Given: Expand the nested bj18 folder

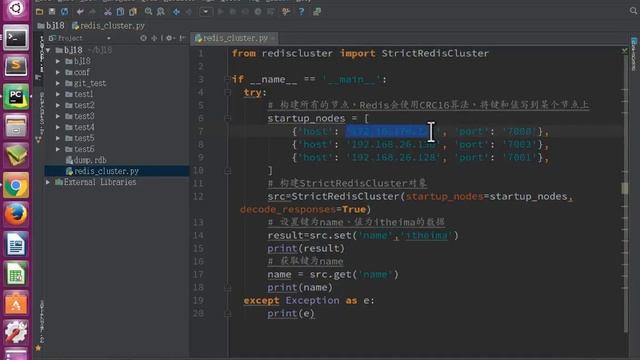Looking at the screenshot, I should pos(58,61).
